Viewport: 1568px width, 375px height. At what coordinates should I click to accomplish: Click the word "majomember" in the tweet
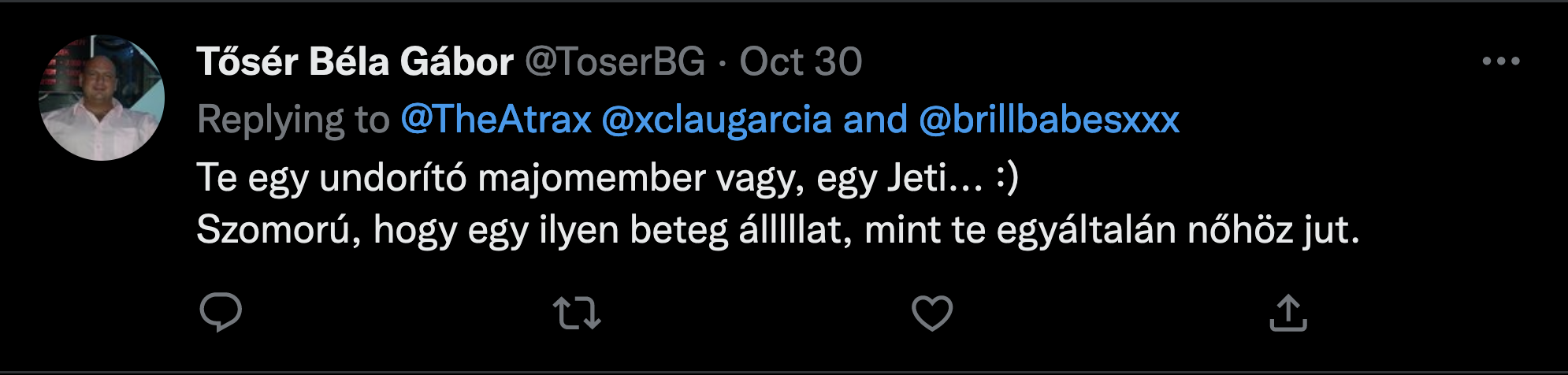(x=592, y=177)
